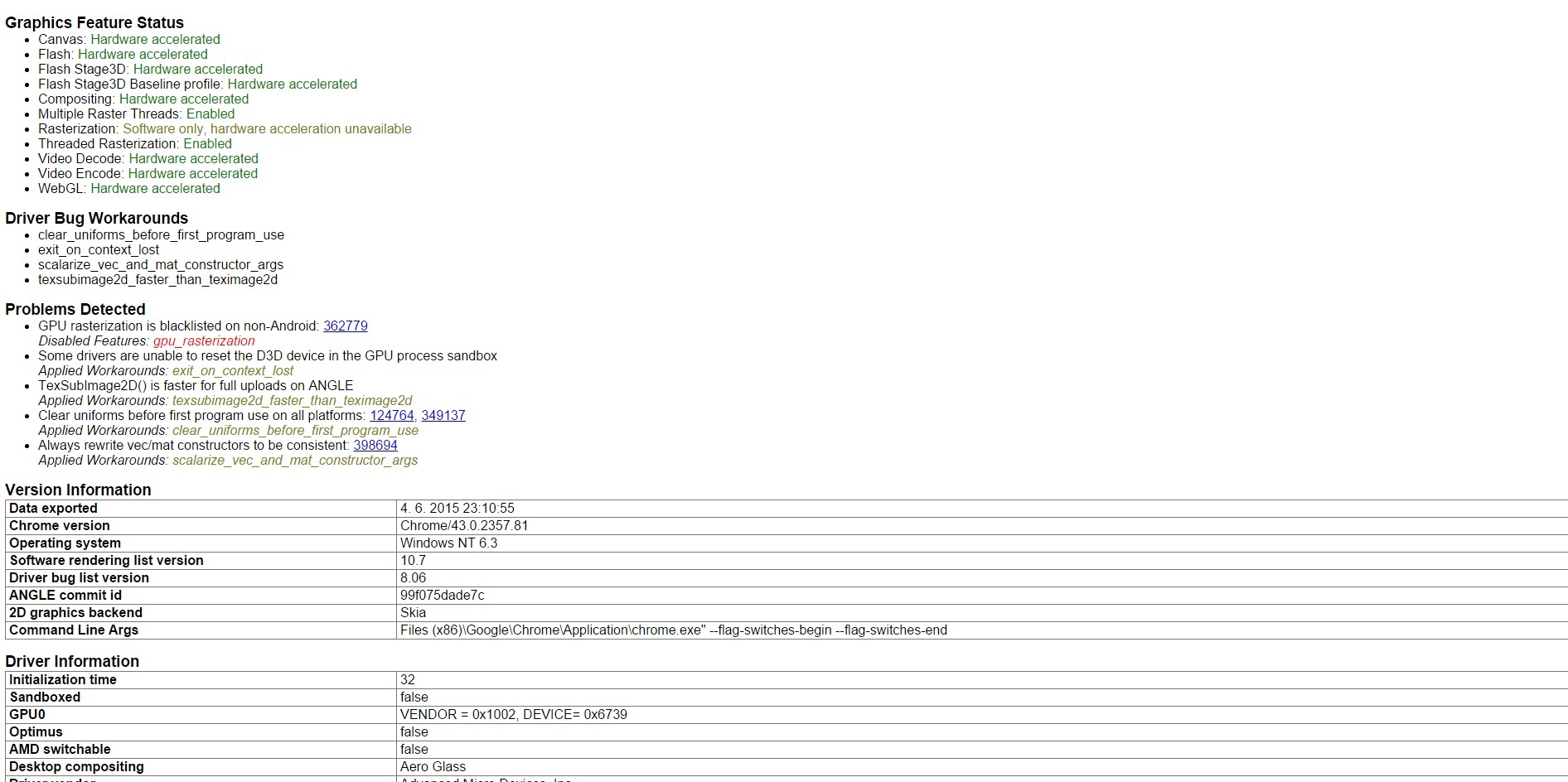Click 'Threaded Rasterization: Enabled' line

(135, 144)
